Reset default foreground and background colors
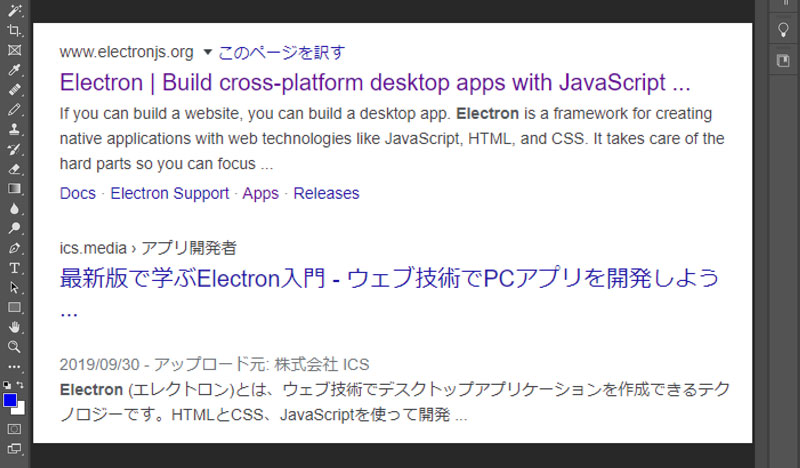800x468 pixels. coord(7,385)
